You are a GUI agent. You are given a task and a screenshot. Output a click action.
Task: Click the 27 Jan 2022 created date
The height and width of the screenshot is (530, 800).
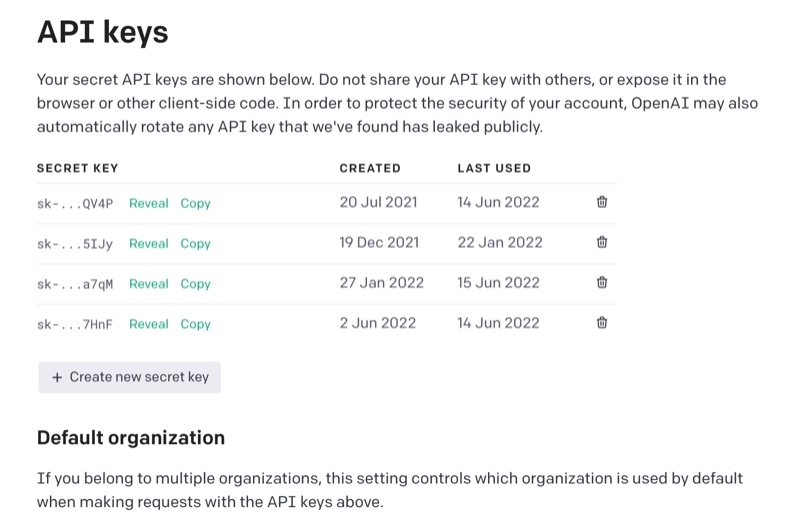pos(381,283)
